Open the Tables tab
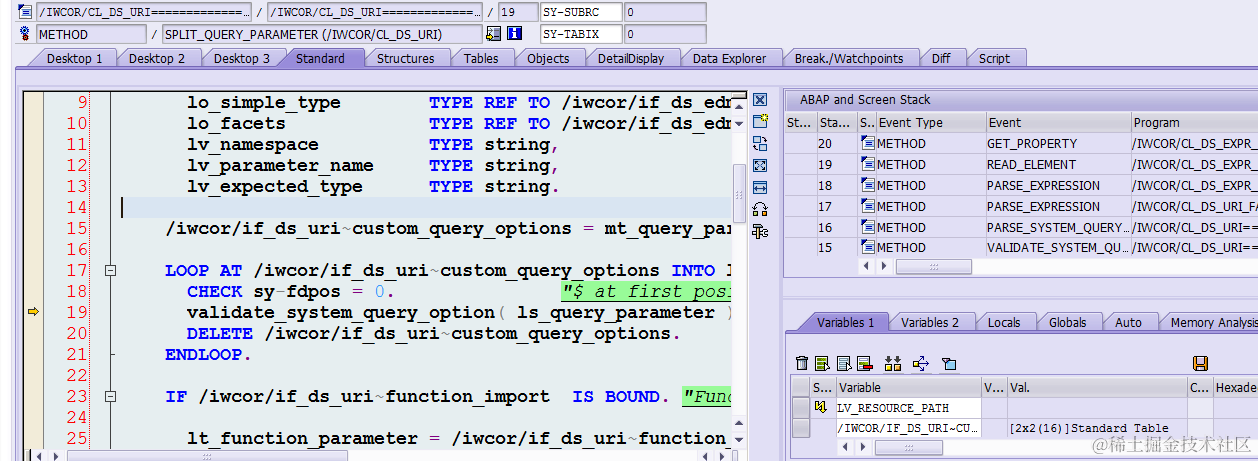The height and width of the screenshot is (461, 1258). coord(481,58)
